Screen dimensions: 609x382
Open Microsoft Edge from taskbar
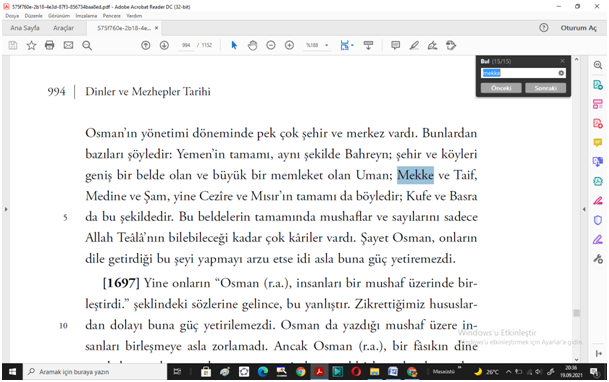tap(263, 372)
